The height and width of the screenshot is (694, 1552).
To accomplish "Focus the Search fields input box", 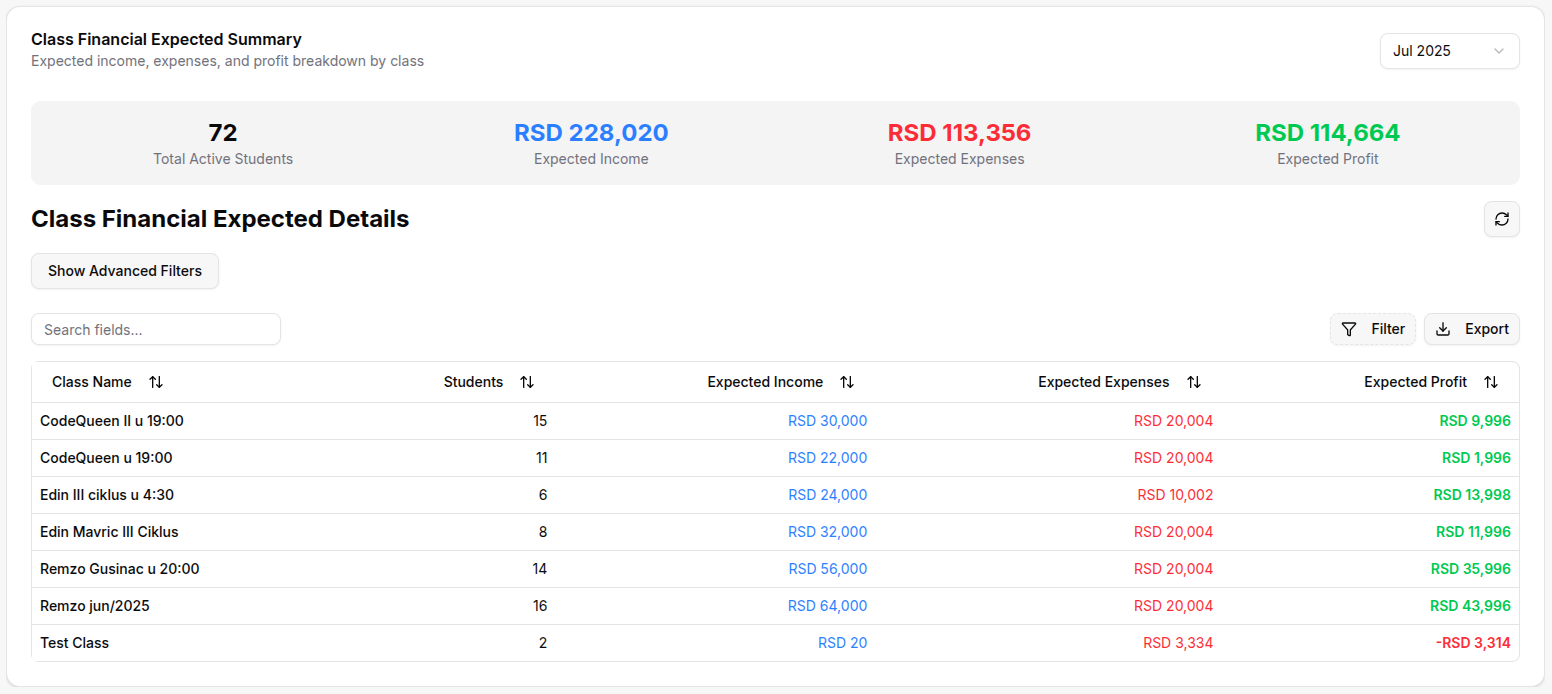I will (156, 329).
